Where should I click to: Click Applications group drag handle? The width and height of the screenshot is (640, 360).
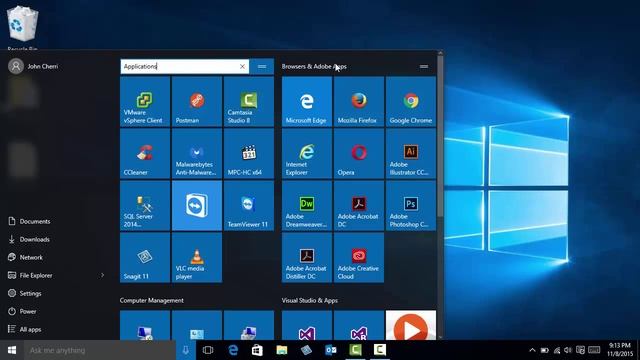point(262,67)
